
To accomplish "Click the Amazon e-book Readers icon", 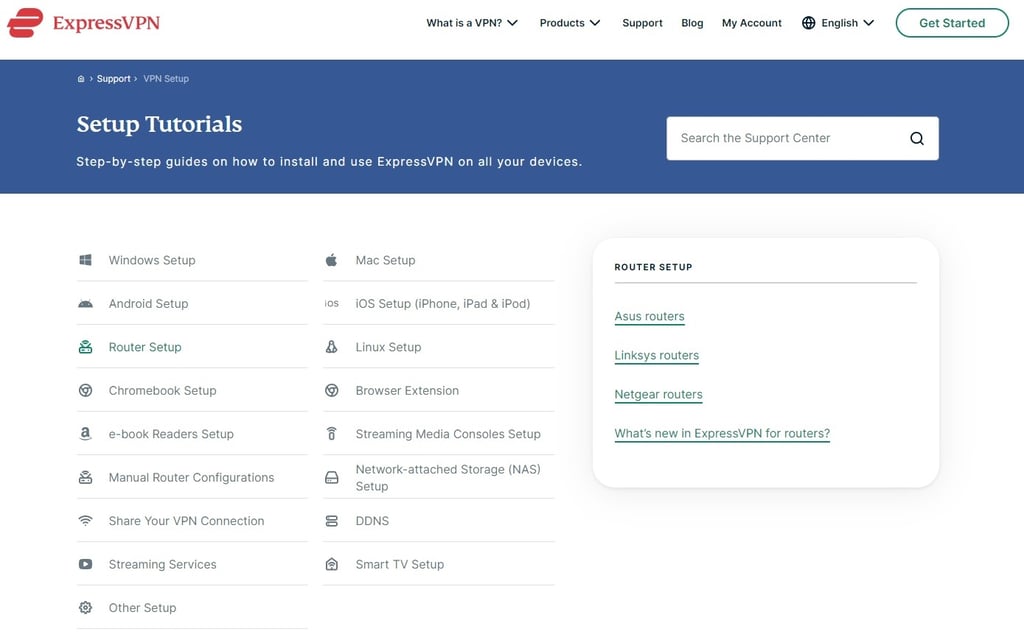I will point(86,434).
